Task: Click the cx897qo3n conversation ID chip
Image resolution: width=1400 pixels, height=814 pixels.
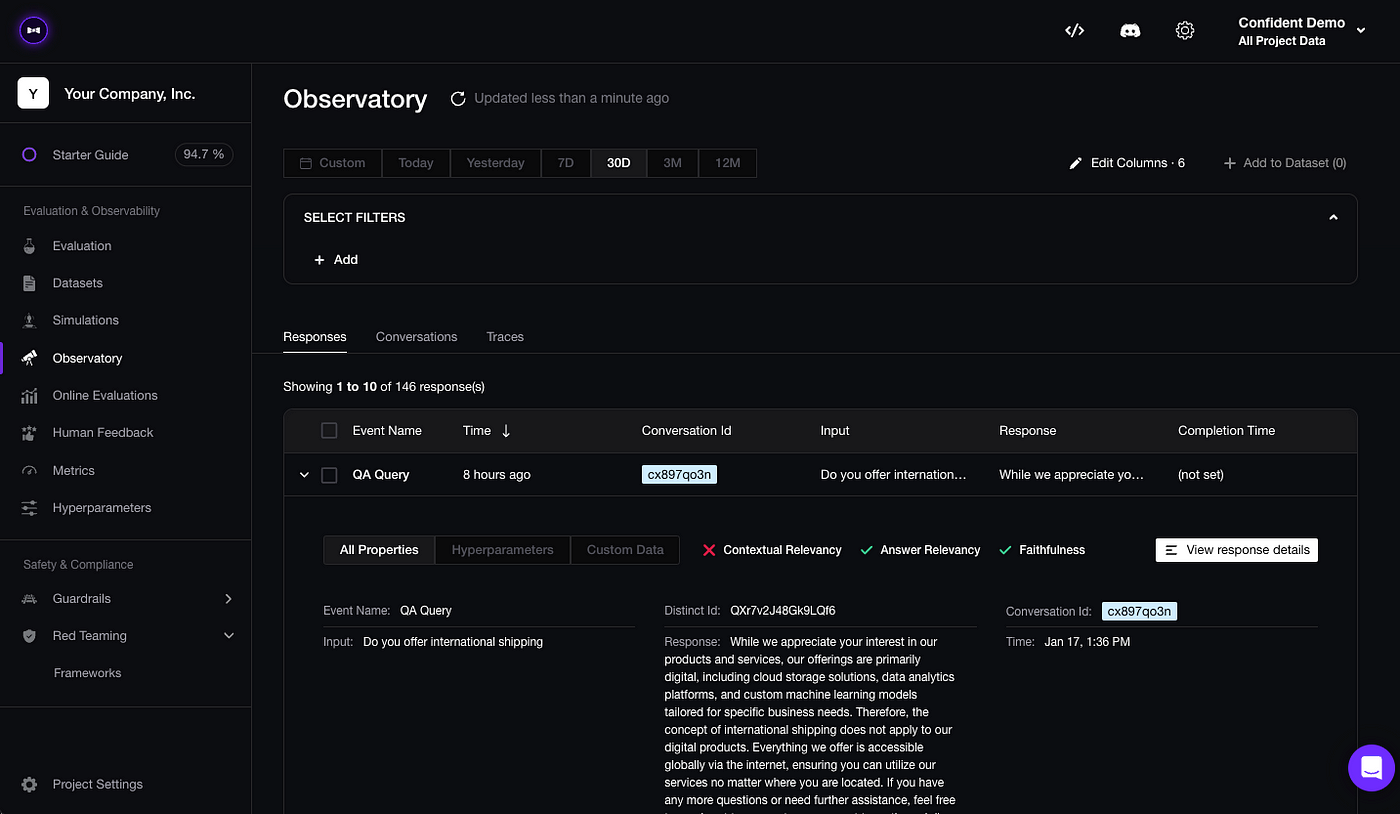Action: click(x=679, y=474)
